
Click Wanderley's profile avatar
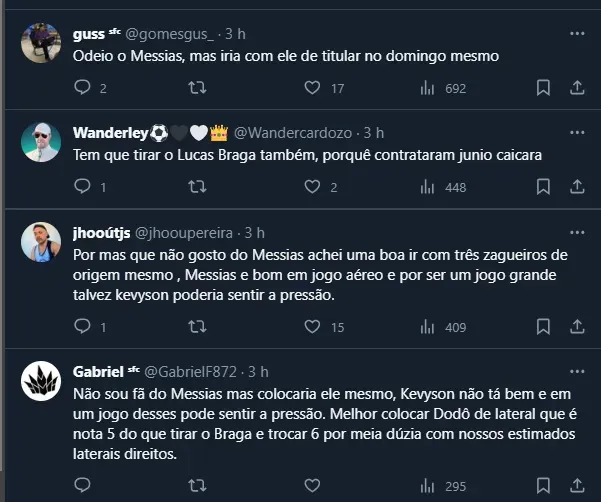(41, 143)
